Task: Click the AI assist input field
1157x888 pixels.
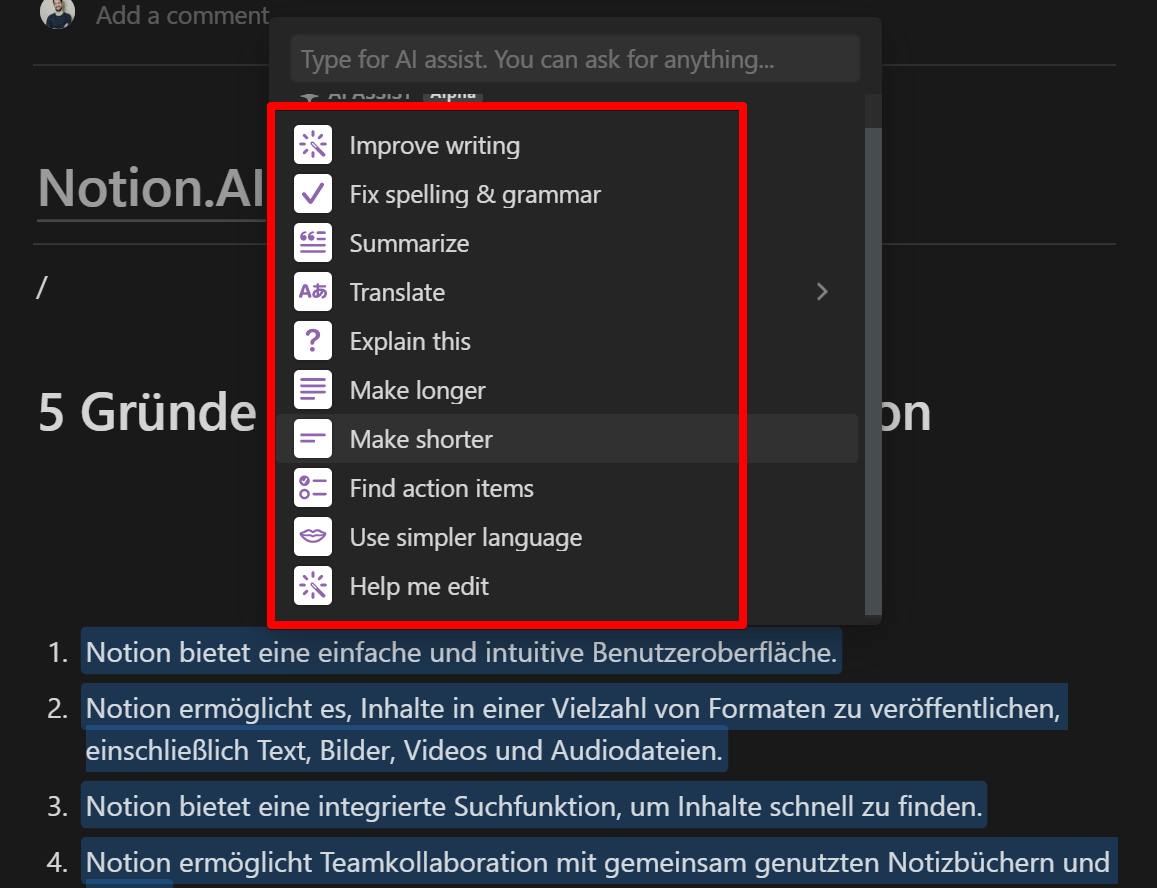Action: 575,58
